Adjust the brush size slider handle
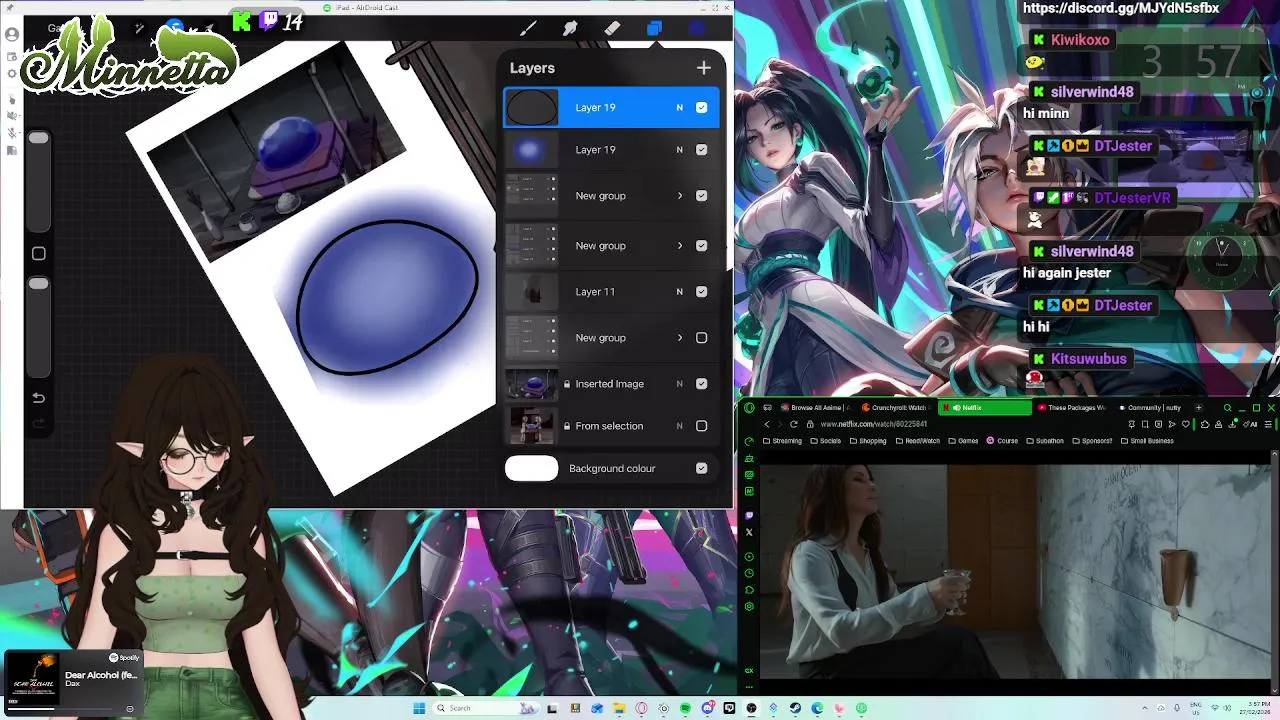 [38, 138]
